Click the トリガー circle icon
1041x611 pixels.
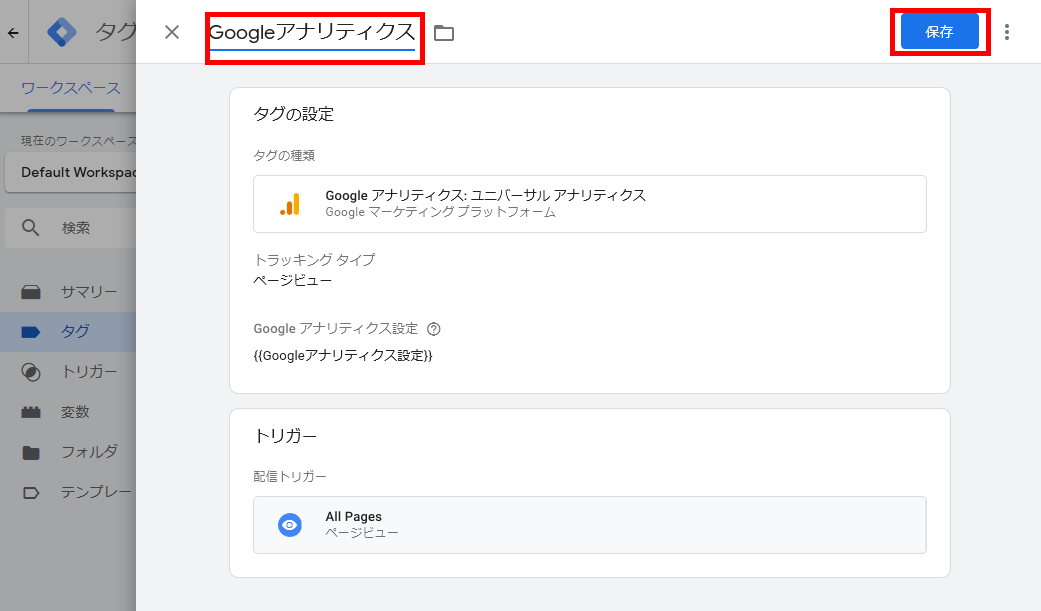point(31,372)
